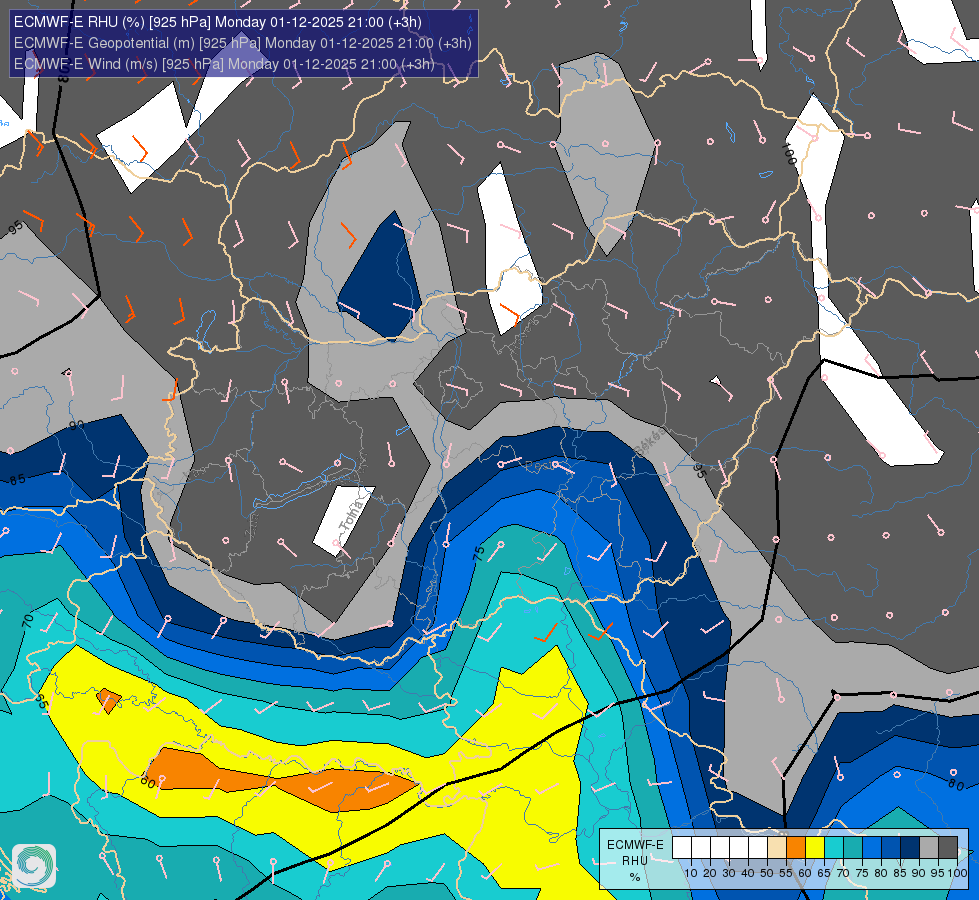Screen dimensions: 979x900
Task: Click the '30' tick label in the legend
Action: (729, 873)
